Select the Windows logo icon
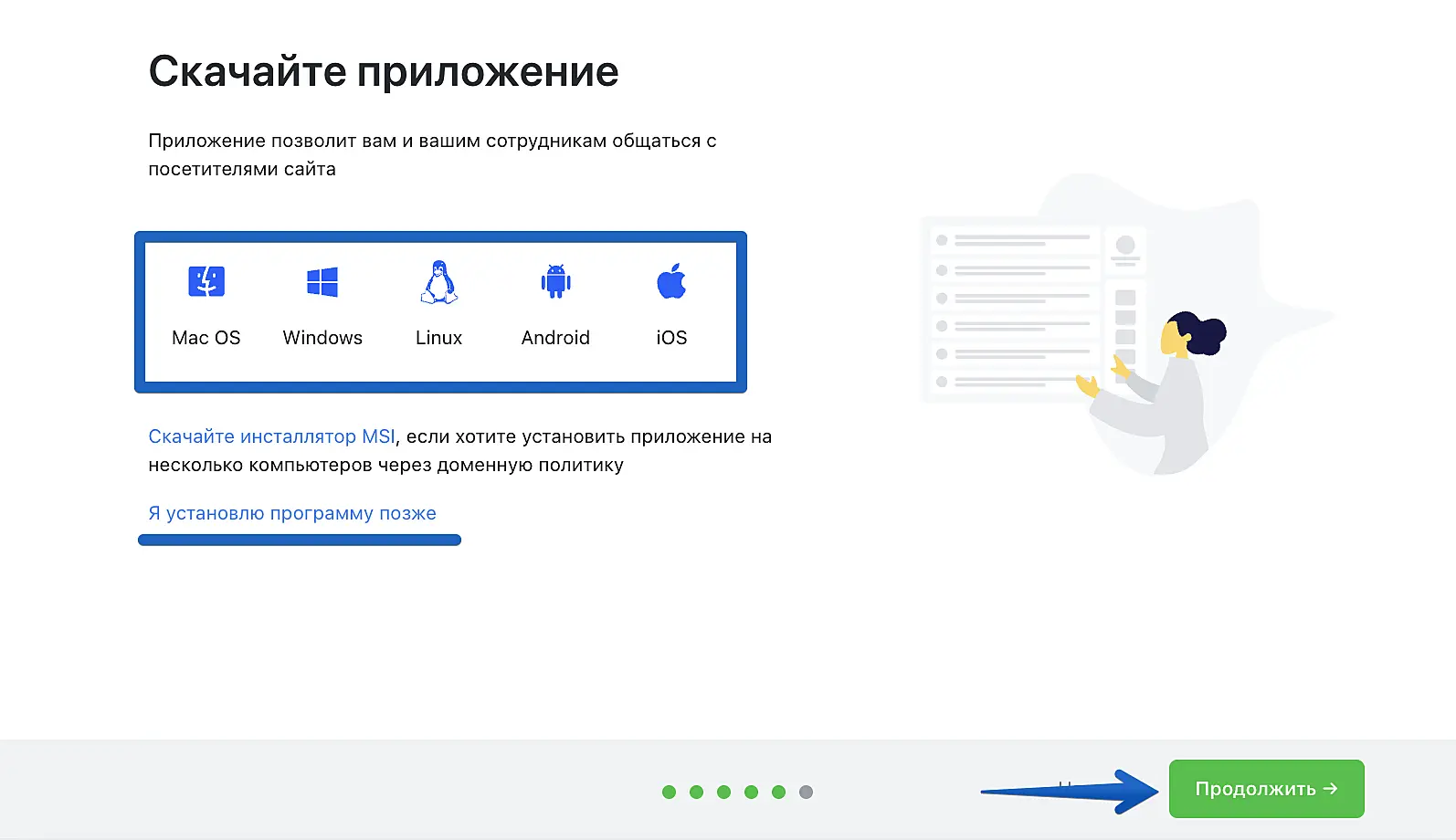 [x=322, y=282]
